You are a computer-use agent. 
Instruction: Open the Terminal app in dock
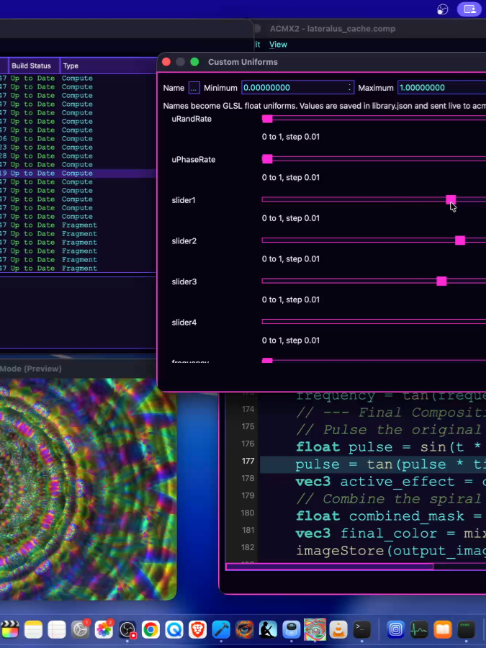362,629
